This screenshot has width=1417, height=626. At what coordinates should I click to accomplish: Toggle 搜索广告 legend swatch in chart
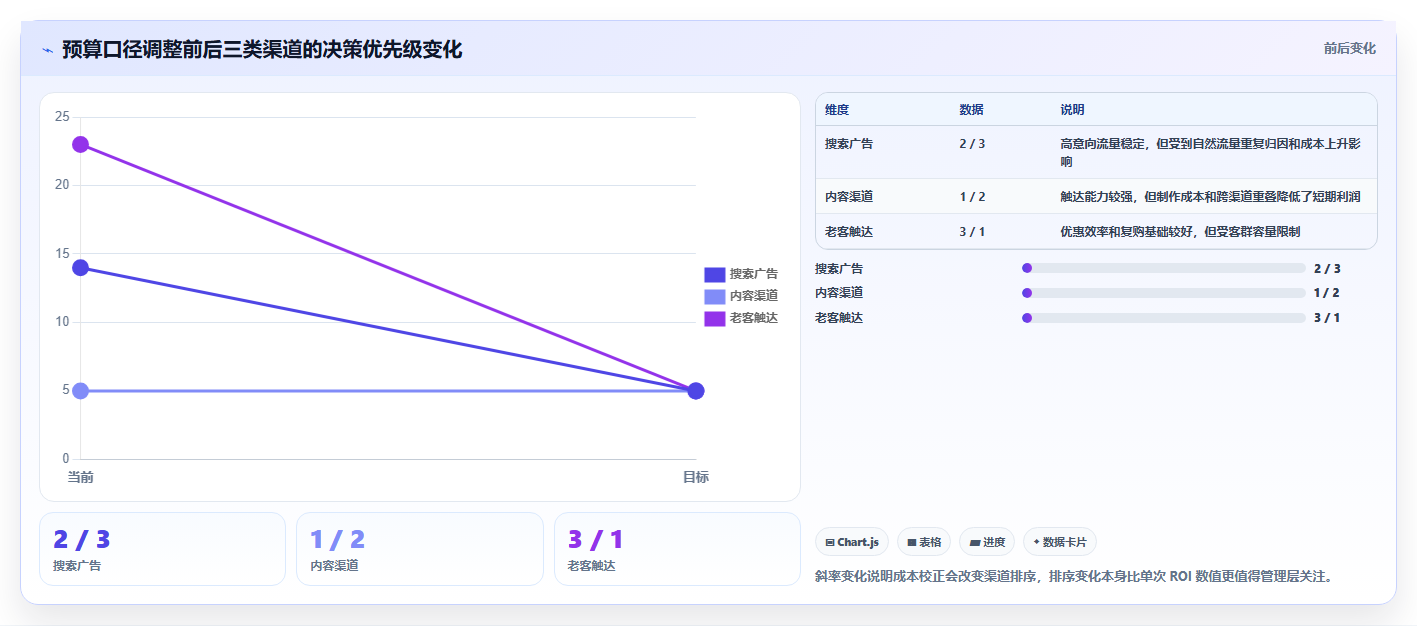[714, 274]
